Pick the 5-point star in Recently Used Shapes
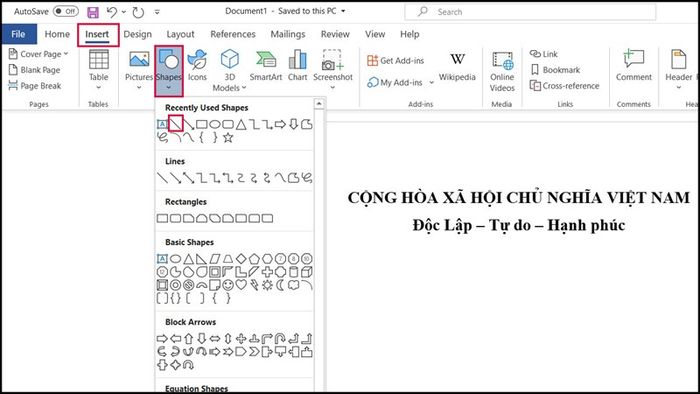The image size is (700, 394). [x=228, y=137]
